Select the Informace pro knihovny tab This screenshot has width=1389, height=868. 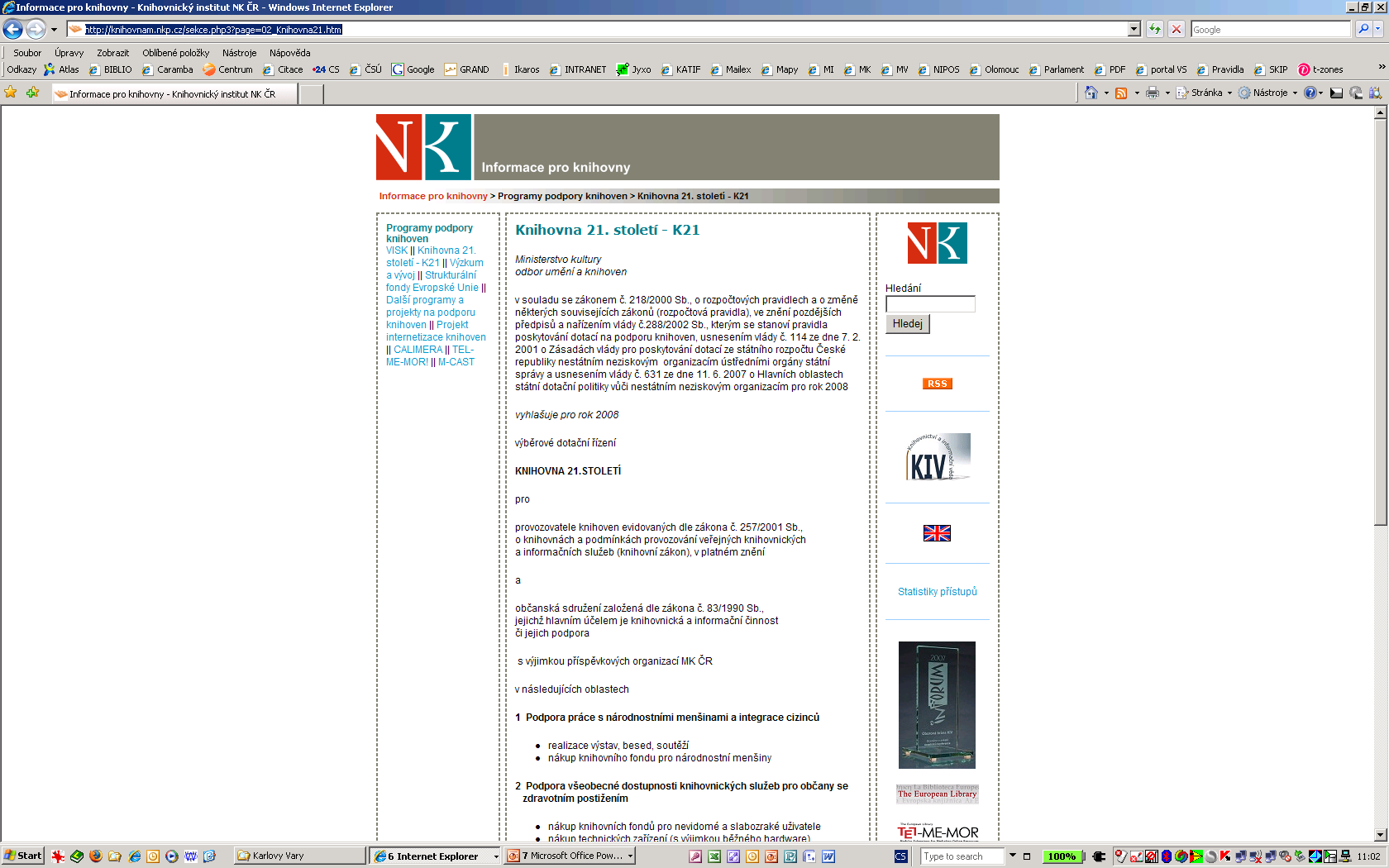pos(174,94)
